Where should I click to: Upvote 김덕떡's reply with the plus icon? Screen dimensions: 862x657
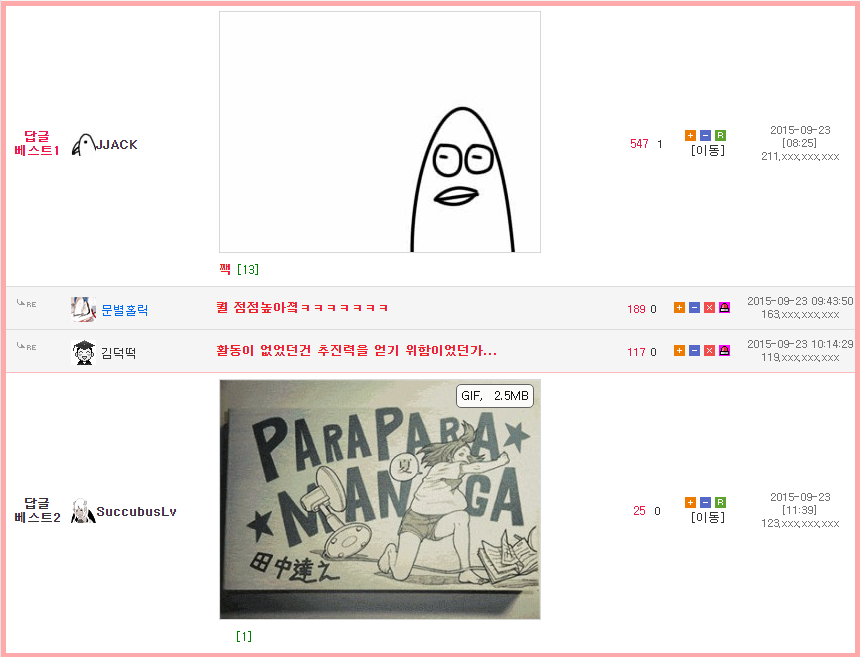[x=679, y=351]
